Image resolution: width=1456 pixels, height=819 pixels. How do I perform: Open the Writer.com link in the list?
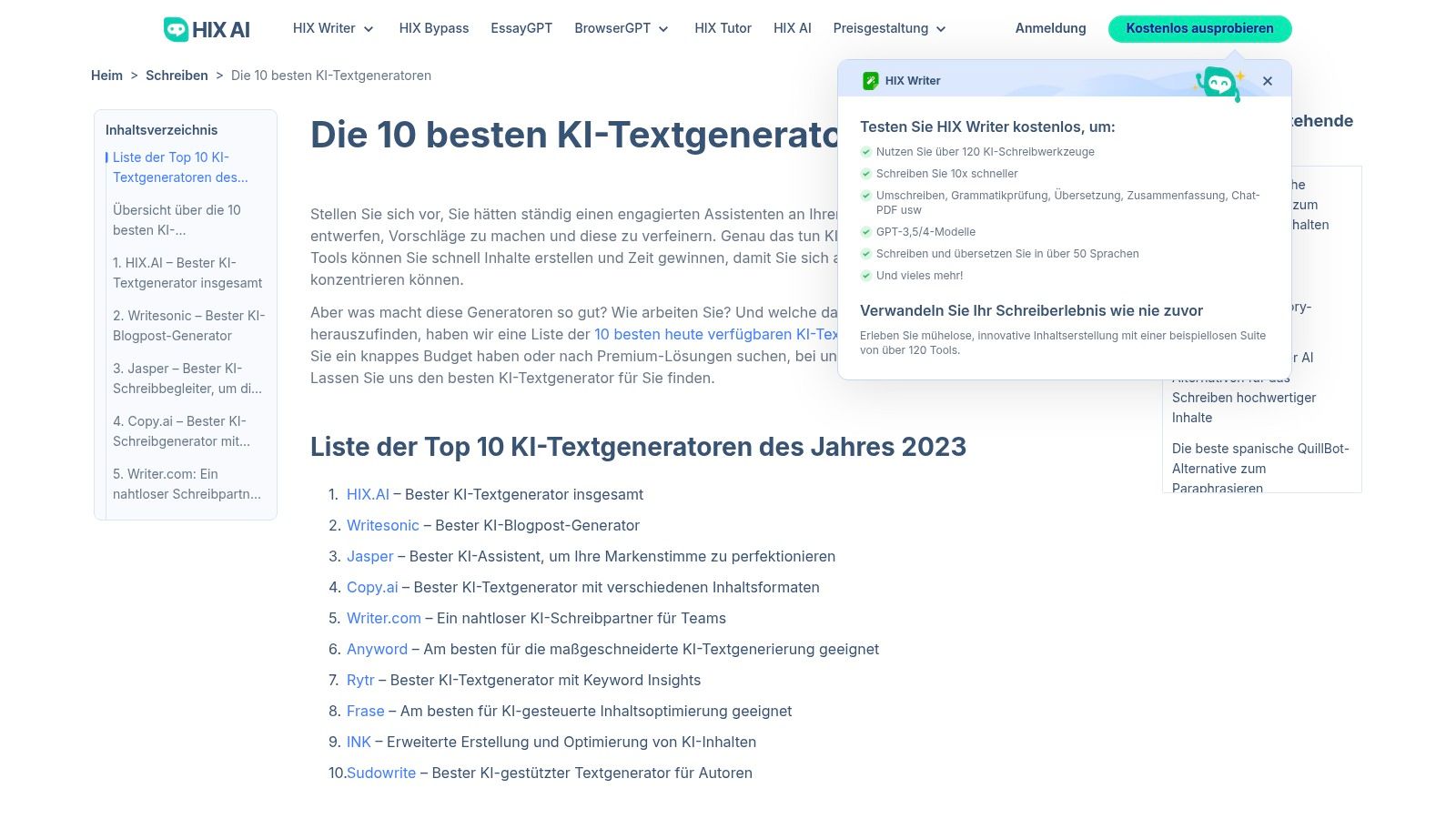[x=384, y=619]
